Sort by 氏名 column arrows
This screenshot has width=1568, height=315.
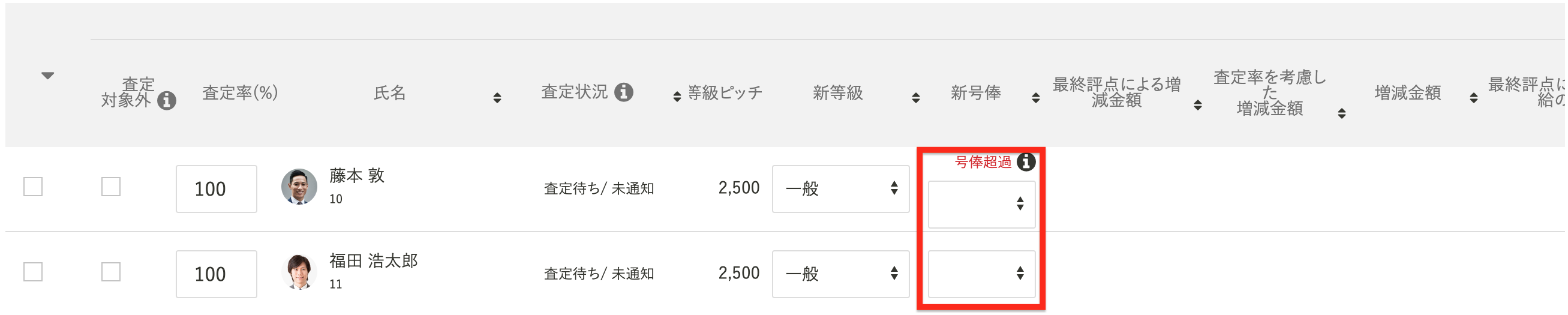tap(497, 97)
